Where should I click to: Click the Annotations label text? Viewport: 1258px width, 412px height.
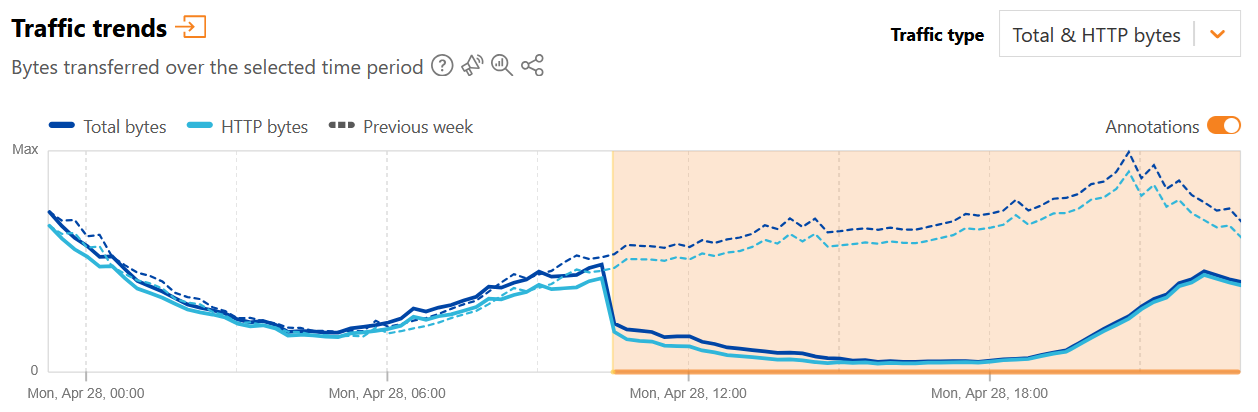1152,127
